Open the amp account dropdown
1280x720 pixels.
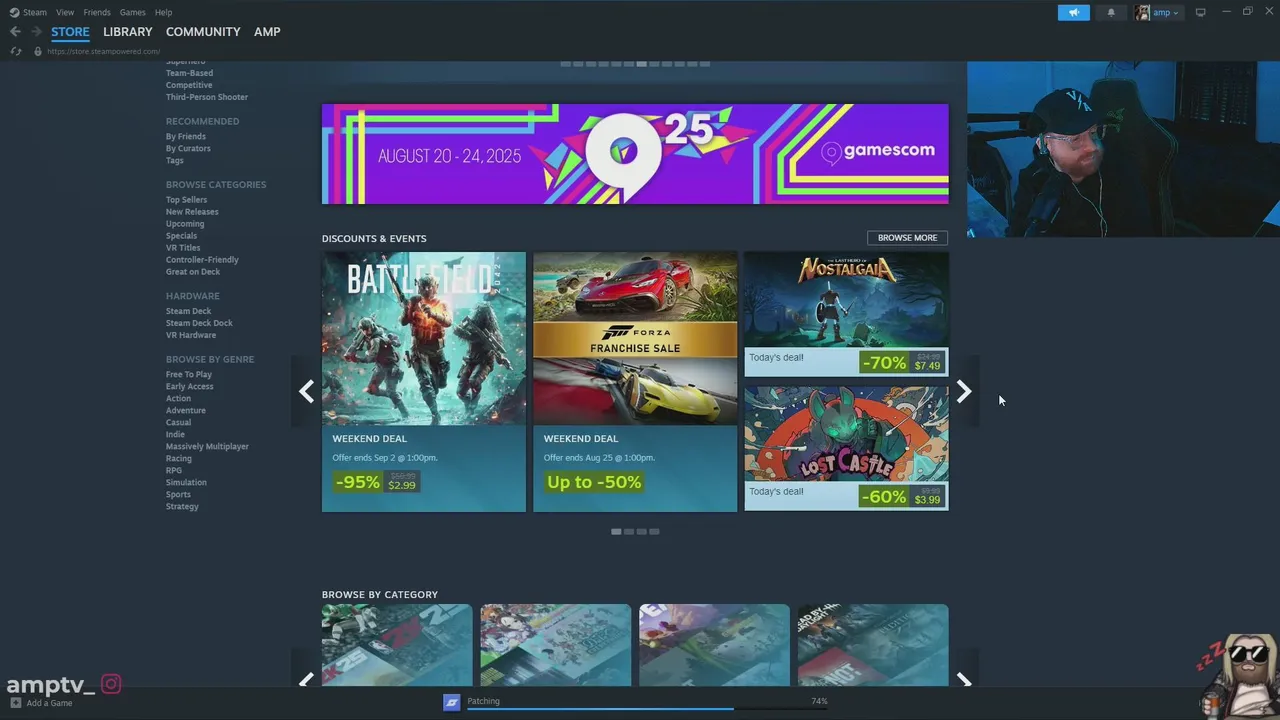[x=1158, y=12]
